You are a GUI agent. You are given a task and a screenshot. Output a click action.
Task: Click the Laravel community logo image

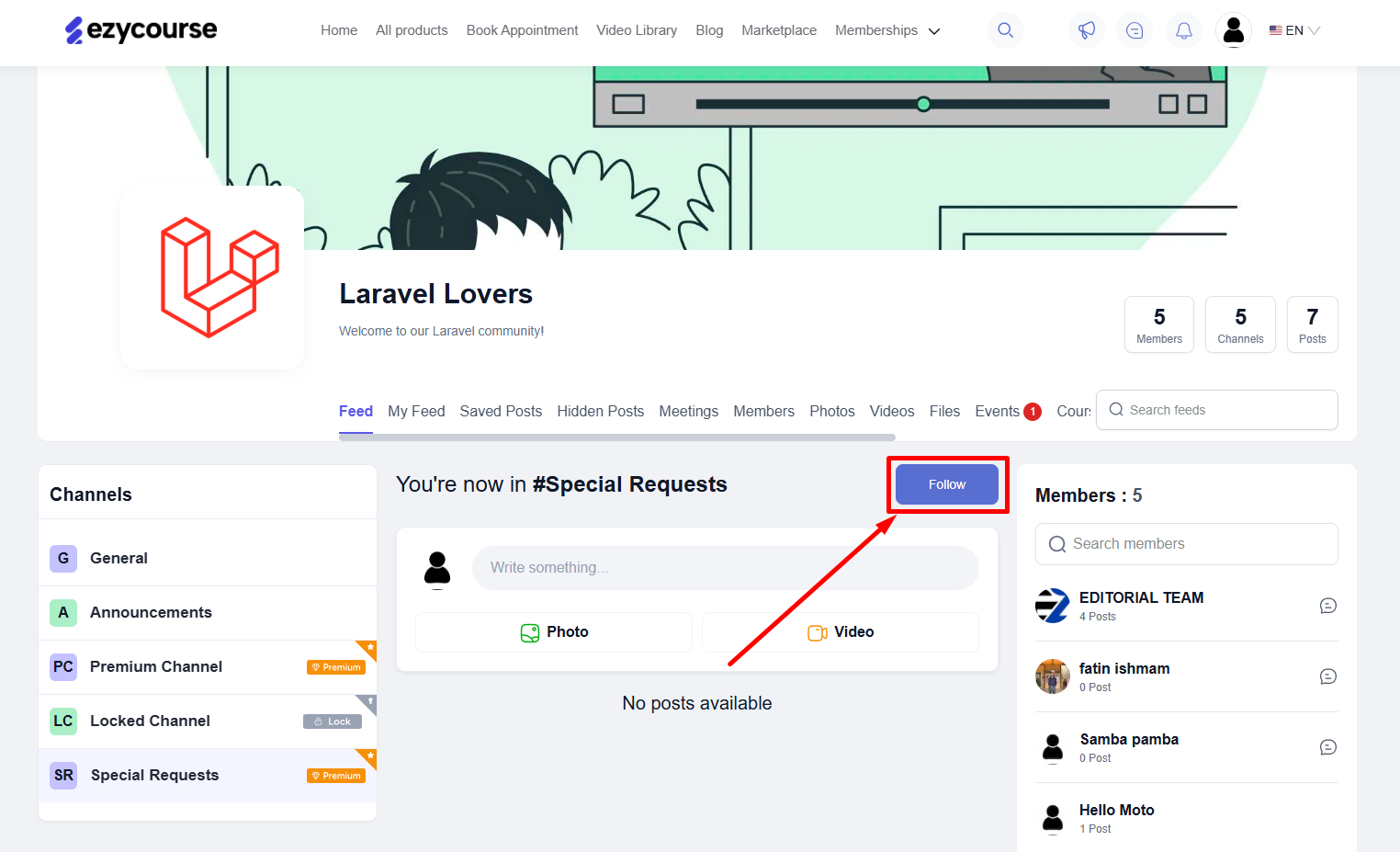click(212, 278)
